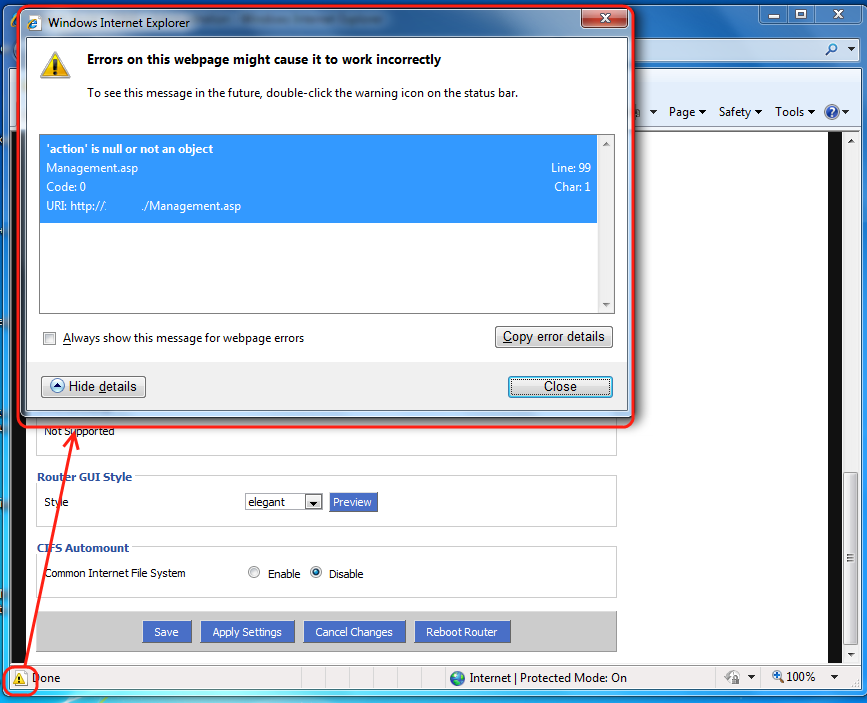Click the Internet zone globe icon
The height and width of the screenshot is (703, 867).
pyautogui.click(x=457, y=678)
